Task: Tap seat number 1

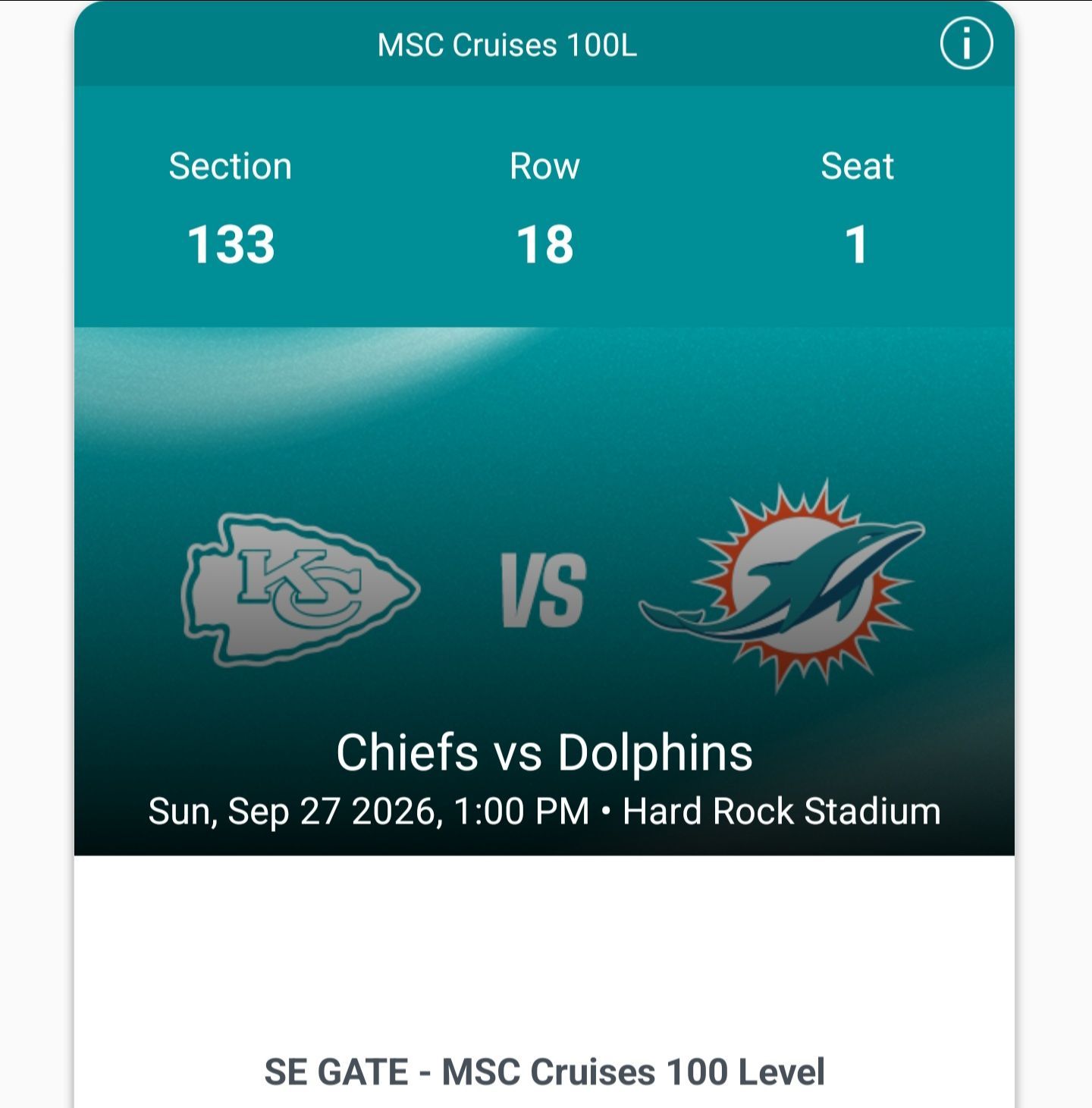Action: [857, 245]
